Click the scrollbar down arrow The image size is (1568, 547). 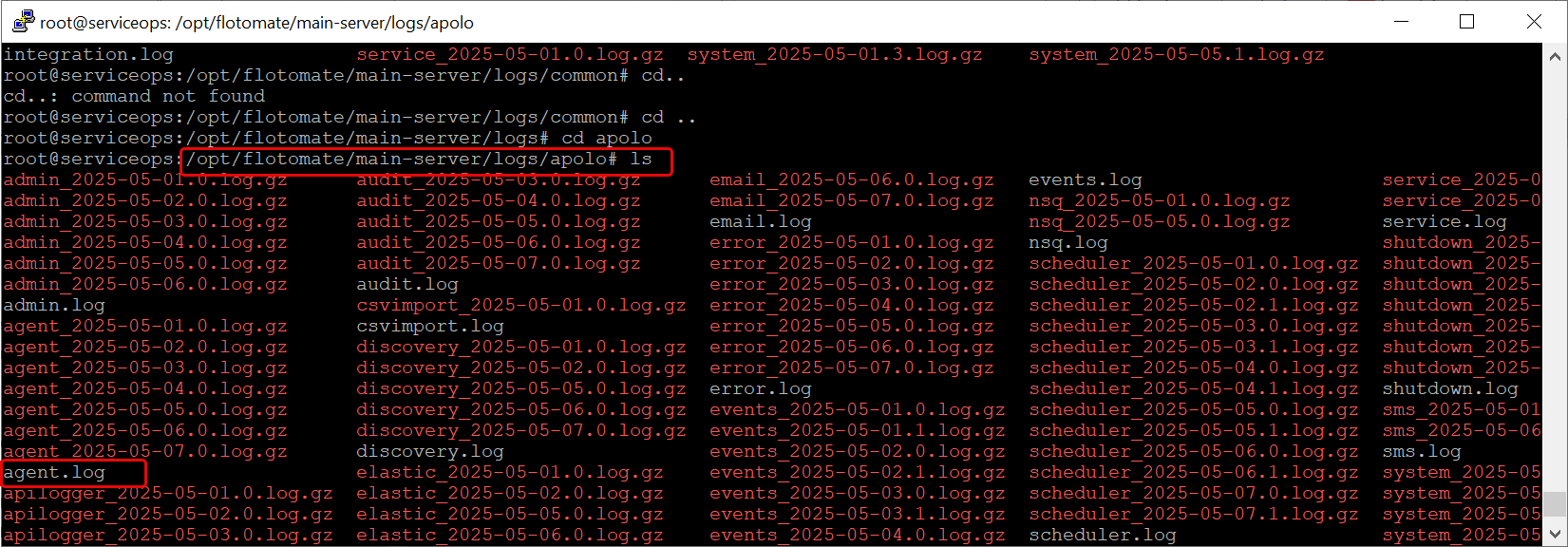(1555, 534)
